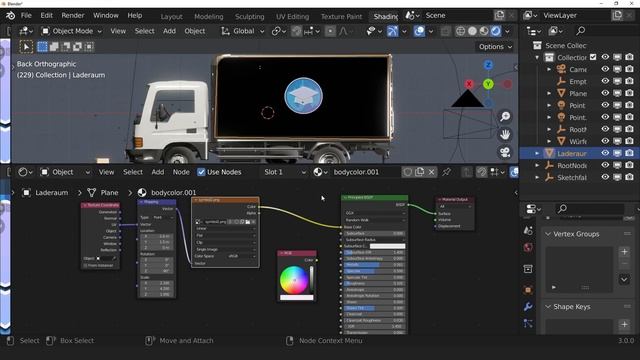Select solid viewport shading

click(x=472, y=31)
